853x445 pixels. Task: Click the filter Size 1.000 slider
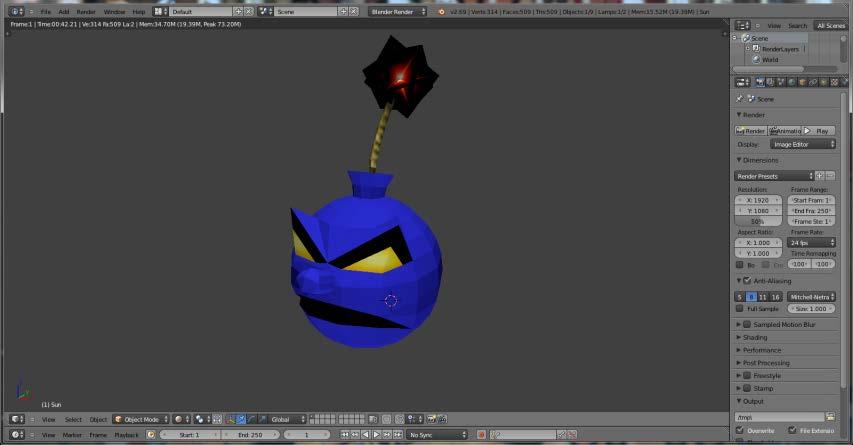(811, 308)
